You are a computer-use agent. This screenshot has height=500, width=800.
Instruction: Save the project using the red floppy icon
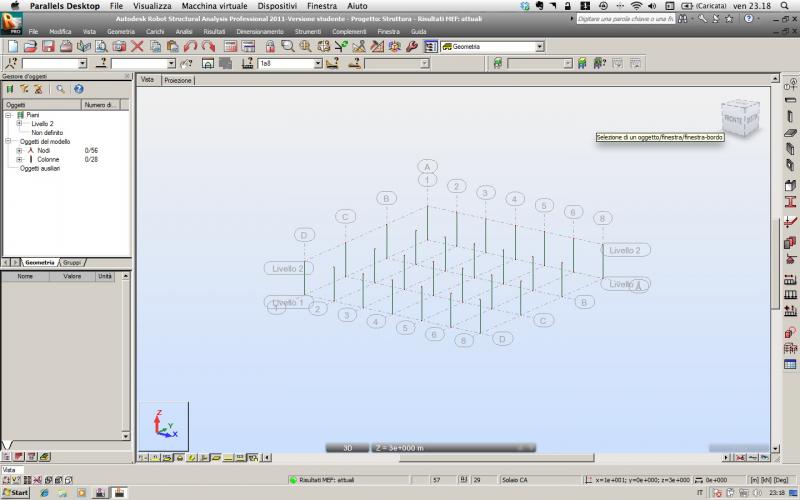pyautogui.click(x=48, y=46)
